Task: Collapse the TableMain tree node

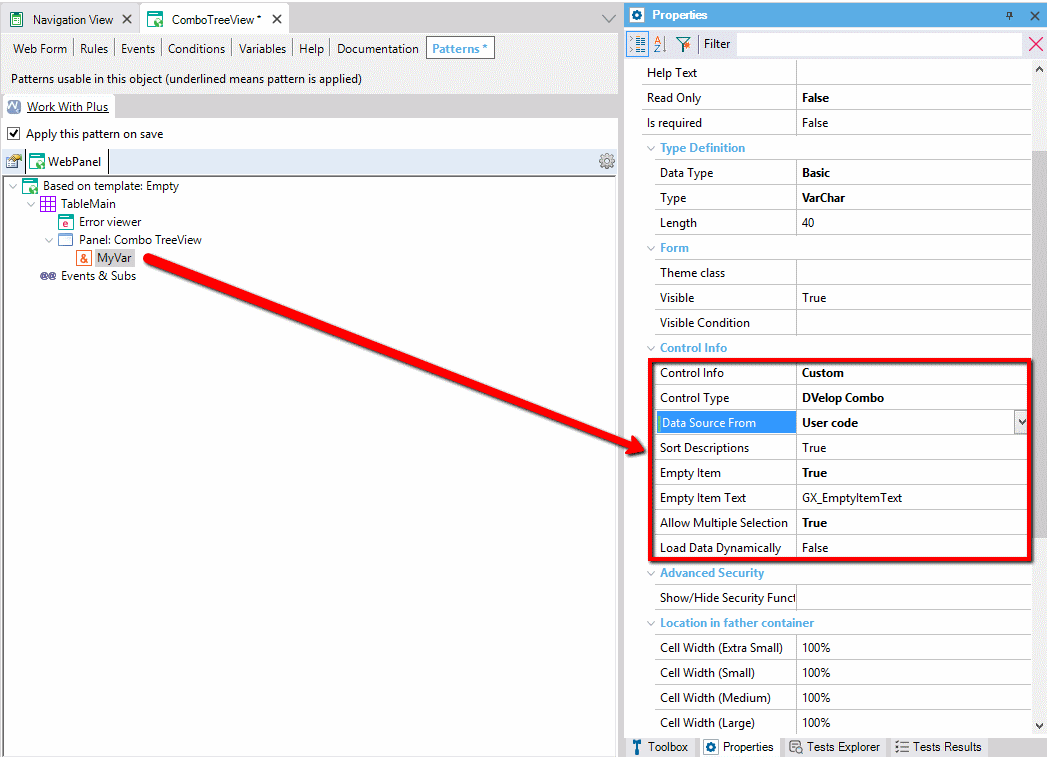Action: coord(32,204)
